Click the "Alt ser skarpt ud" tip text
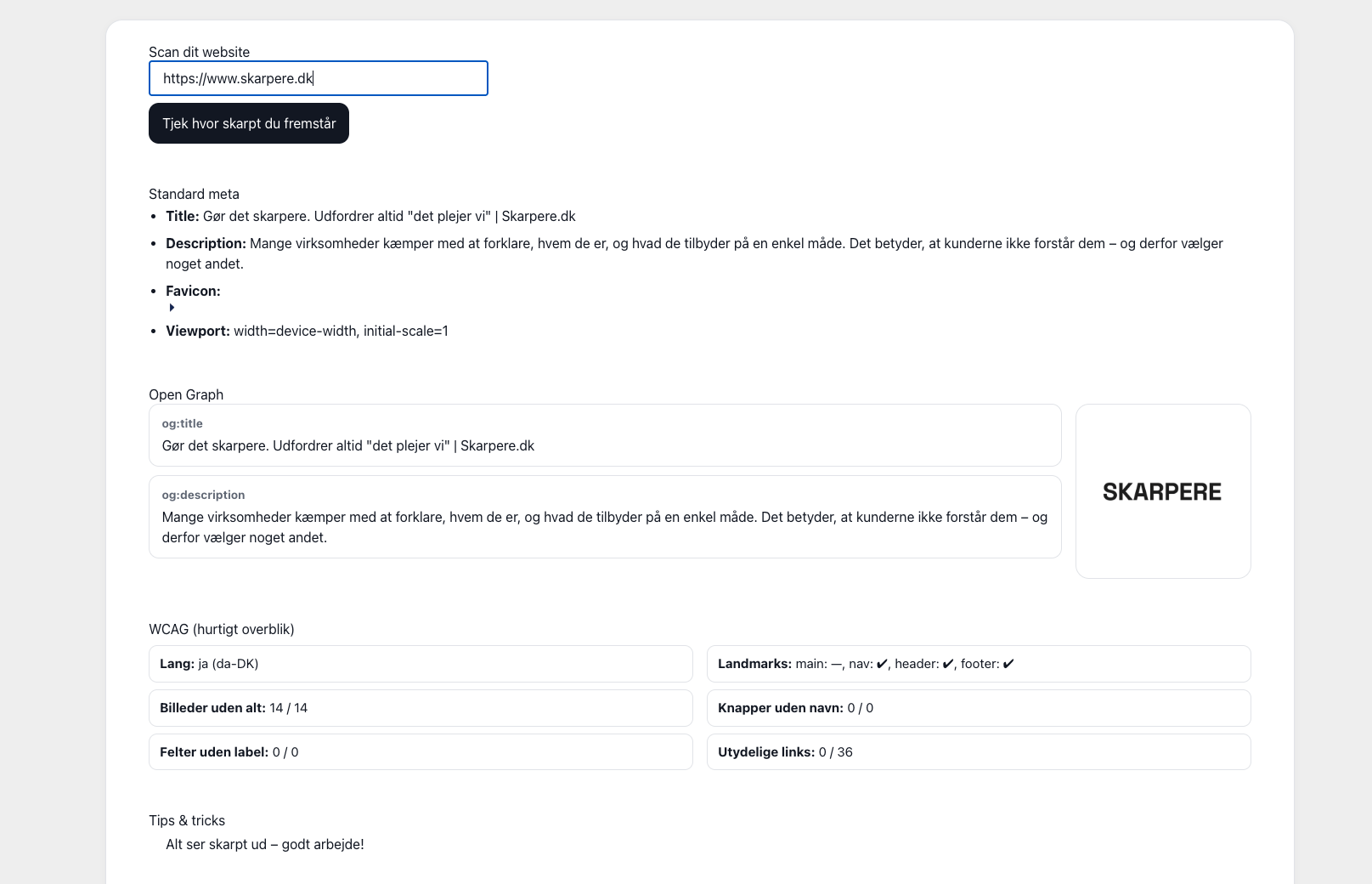1372x884 pixels. point(264,844)
